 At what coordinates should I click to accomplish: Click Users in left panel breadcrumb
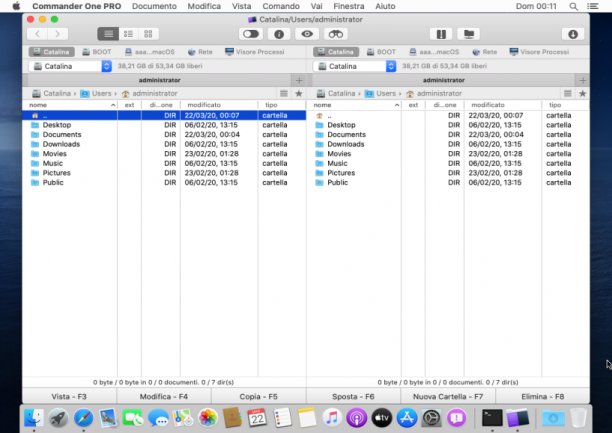[96, 93]
